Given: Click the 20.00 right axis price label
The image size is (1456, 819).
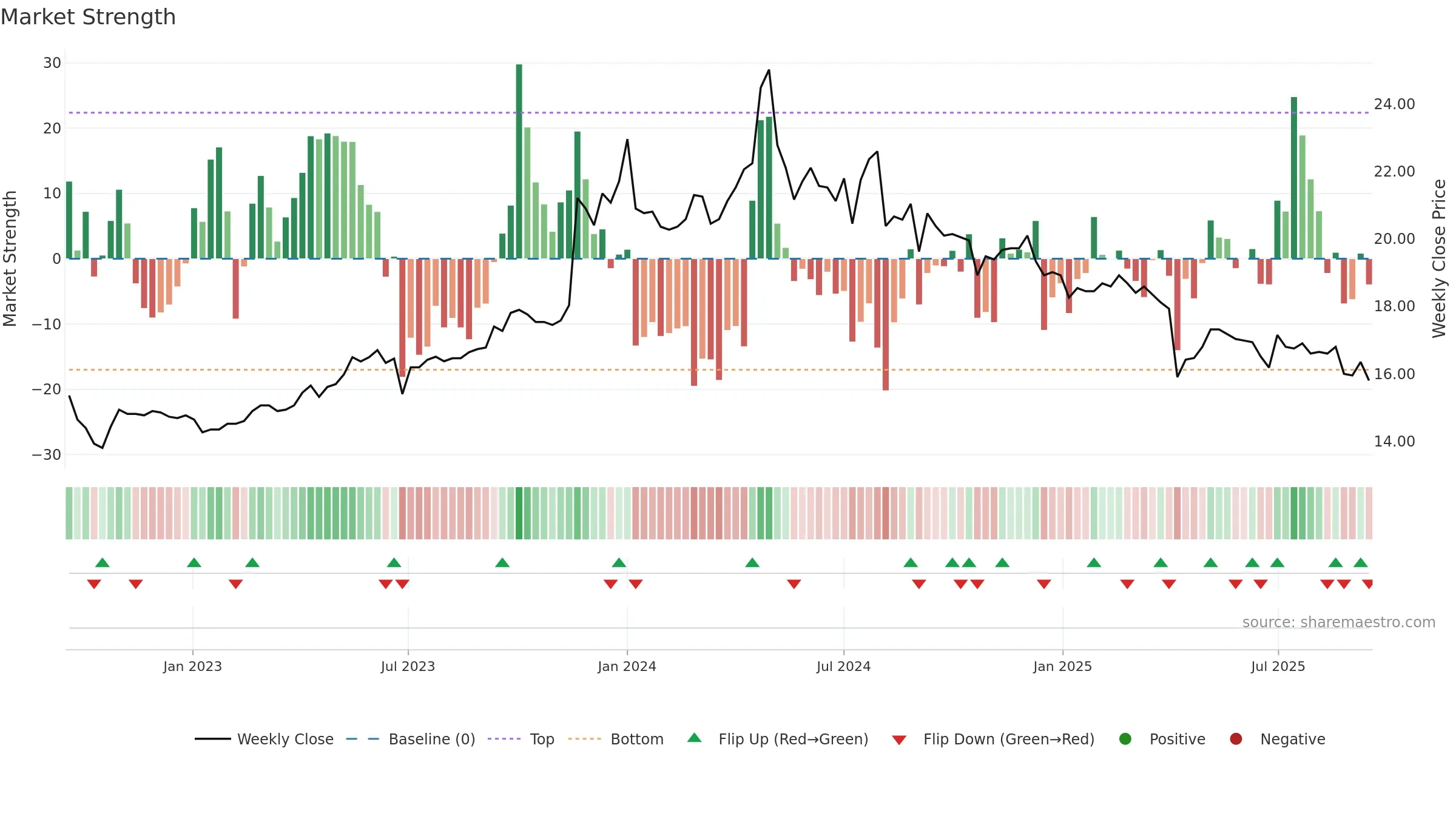Looking at the screenshot, I should (1394, 239).
